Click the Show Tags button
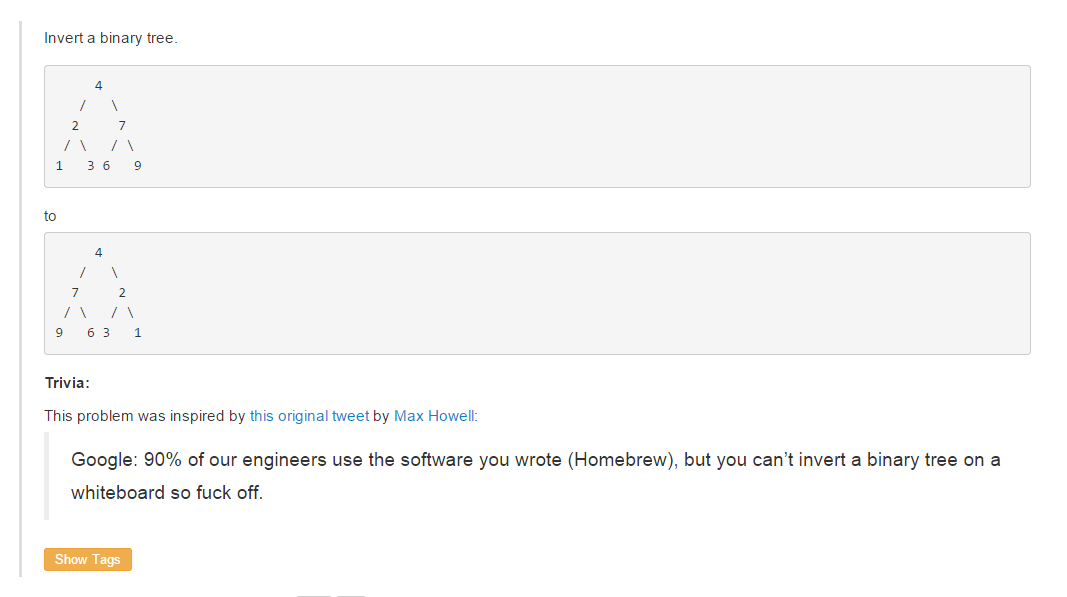 88,560
